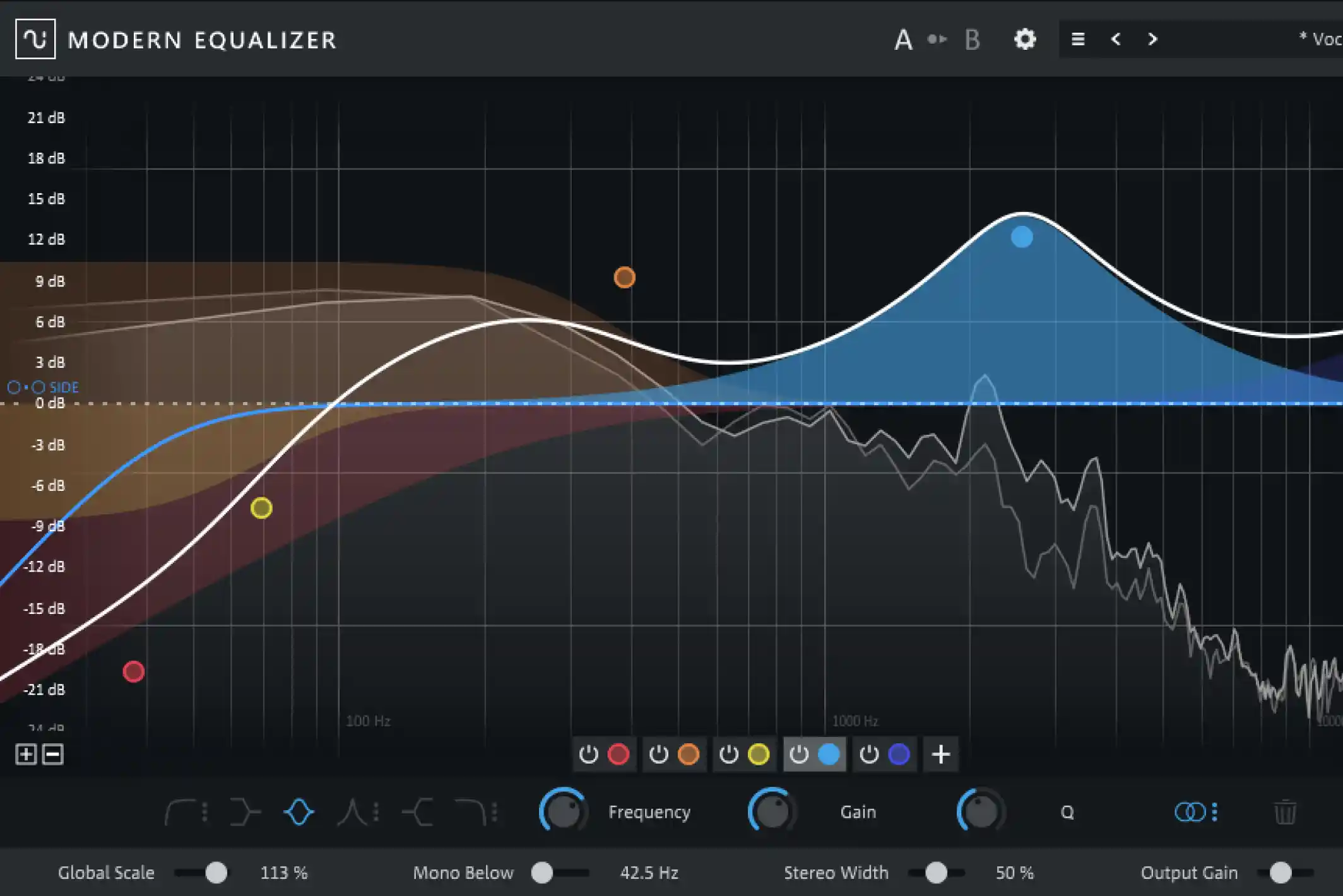The width and height of the screenshot is (1343, 896).
Task: Toggle power for the dark blue band
Action: (x=869, y=754)
